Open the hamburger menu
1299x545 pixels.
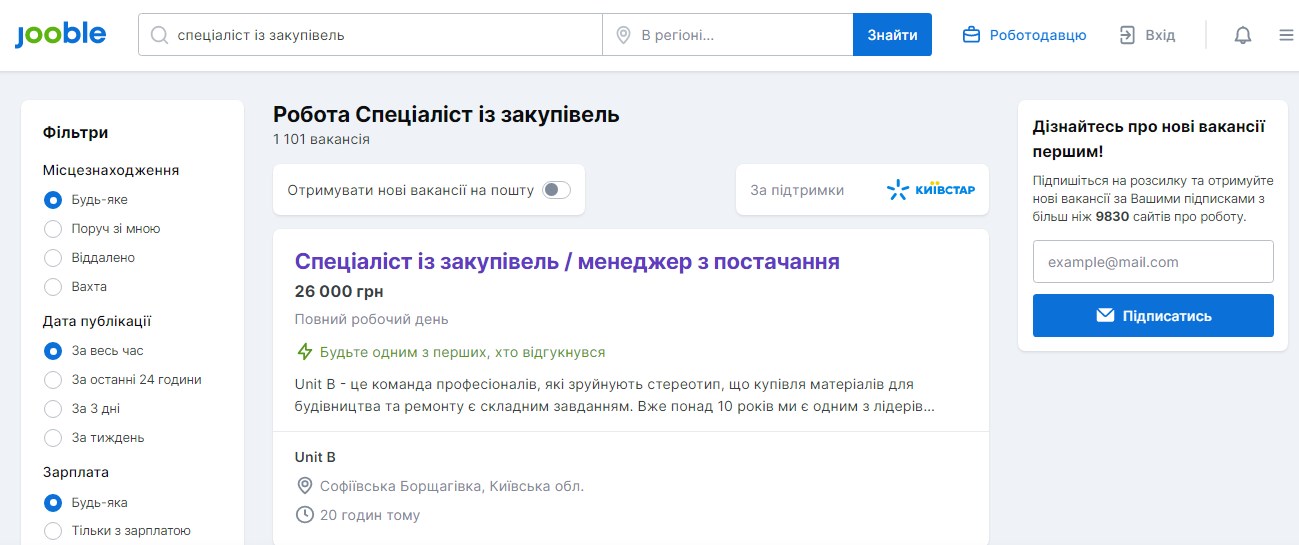(x=1286, y=35)
